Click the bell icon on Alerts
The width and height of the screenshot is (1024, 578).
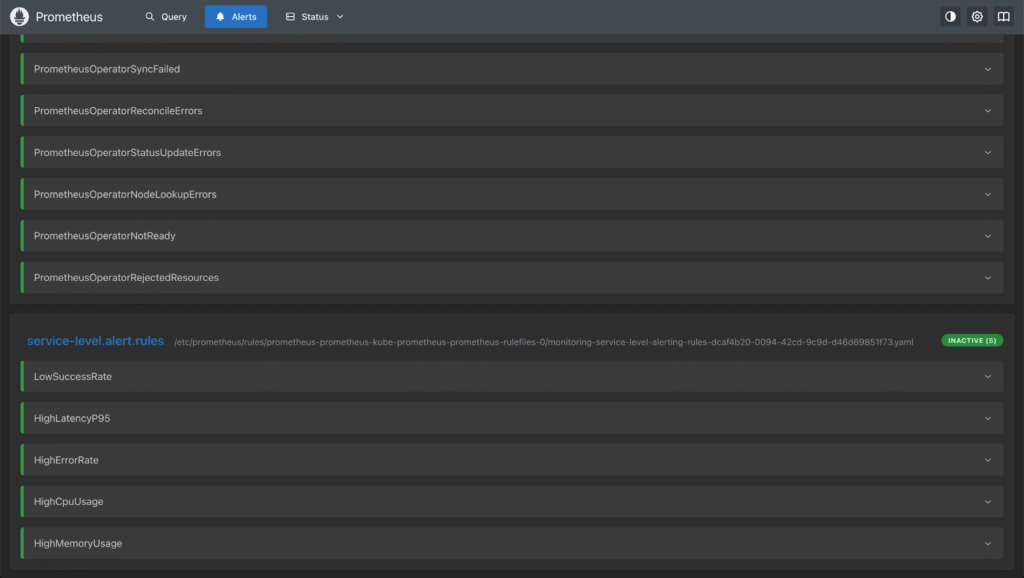pyautogui.click(x=220, y=17)
